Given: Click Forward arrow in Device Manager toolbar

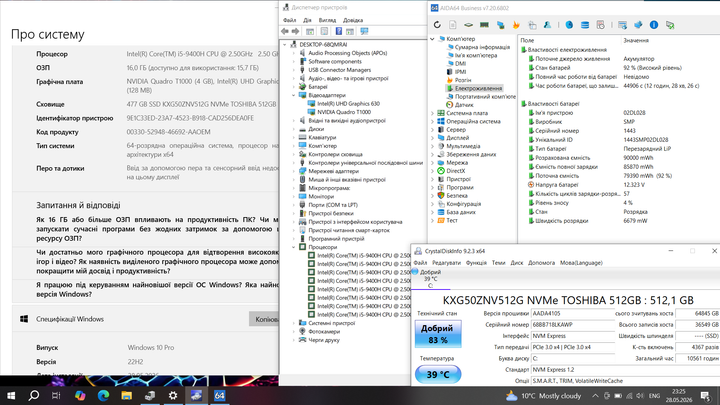Looking at the screenshot, I should 295,31.
